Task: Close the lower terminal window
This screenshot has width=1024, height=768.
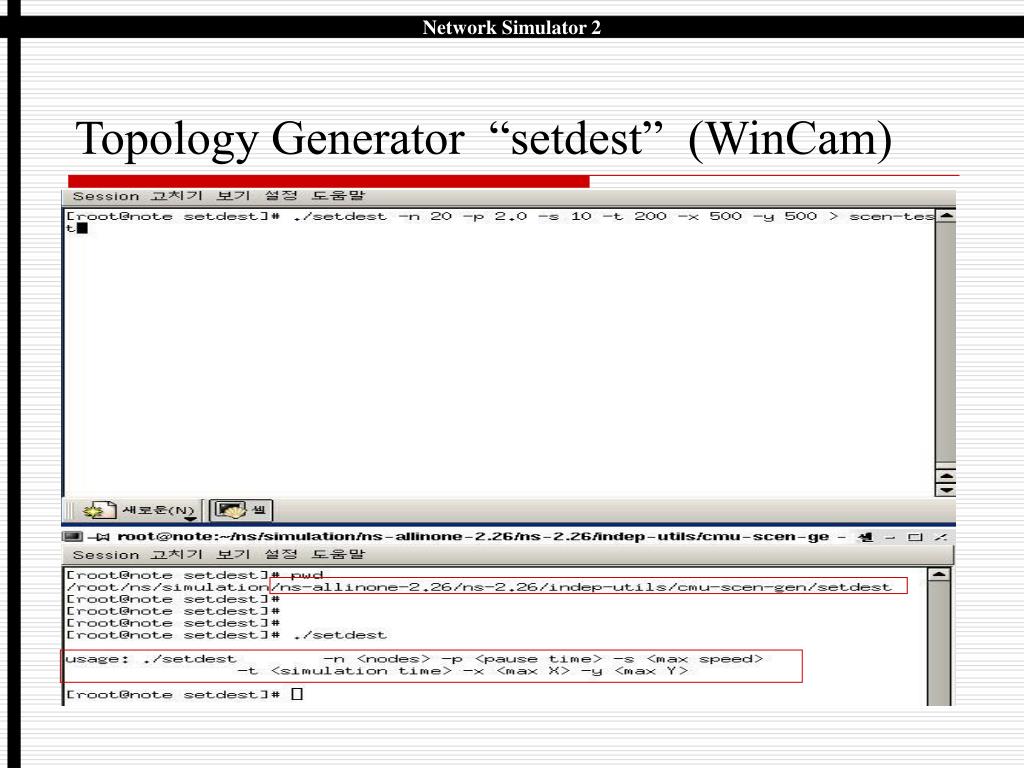Action: (940, 537)
